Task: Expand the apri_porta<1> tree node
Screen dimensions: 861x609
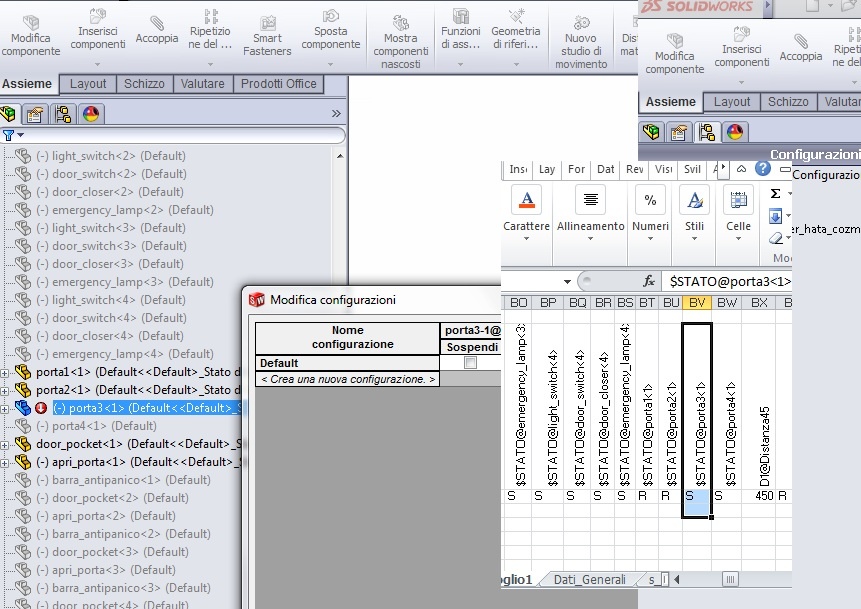Action: coord(4,463)
